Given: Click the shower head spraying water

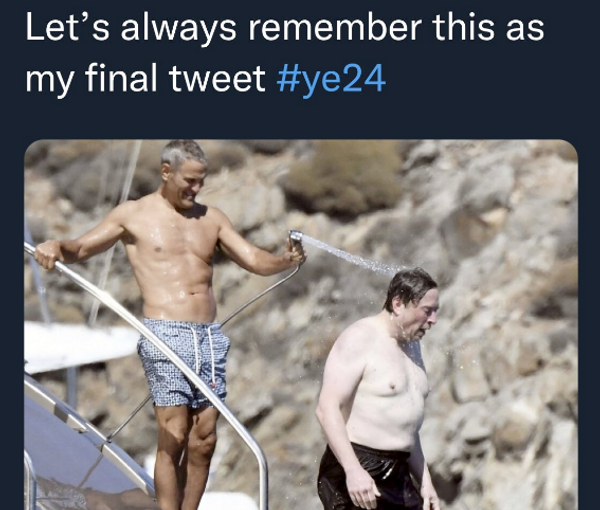Looking at the screenshot, I should (295, 241).
